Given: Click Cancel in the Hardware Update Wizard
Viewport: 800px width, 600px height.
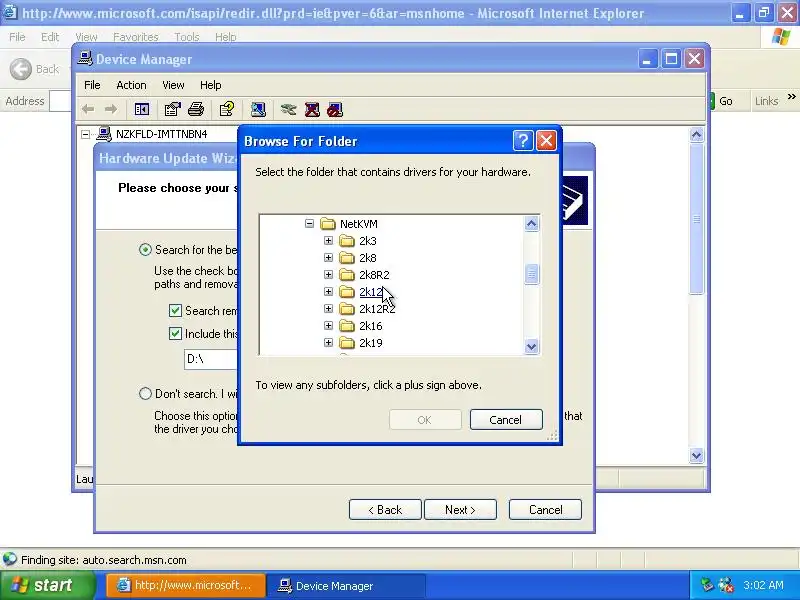Looking at the screenshot, I should click(x=545, y=510).
